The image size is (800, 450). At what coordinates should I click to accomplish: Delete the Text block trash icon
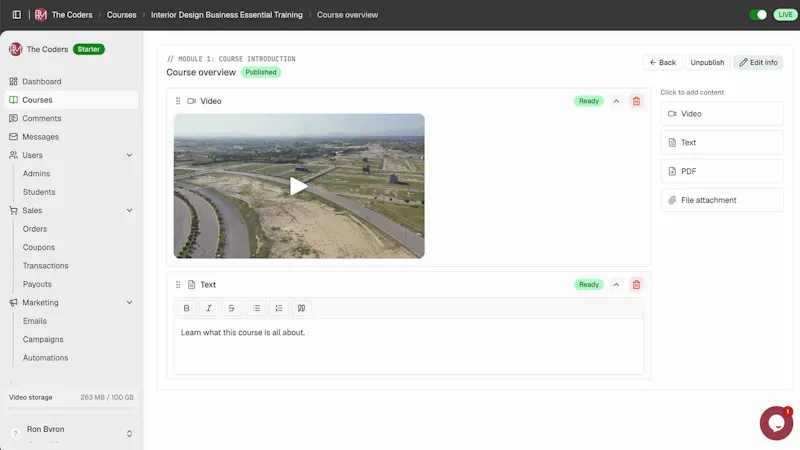[x=636, y=285]
